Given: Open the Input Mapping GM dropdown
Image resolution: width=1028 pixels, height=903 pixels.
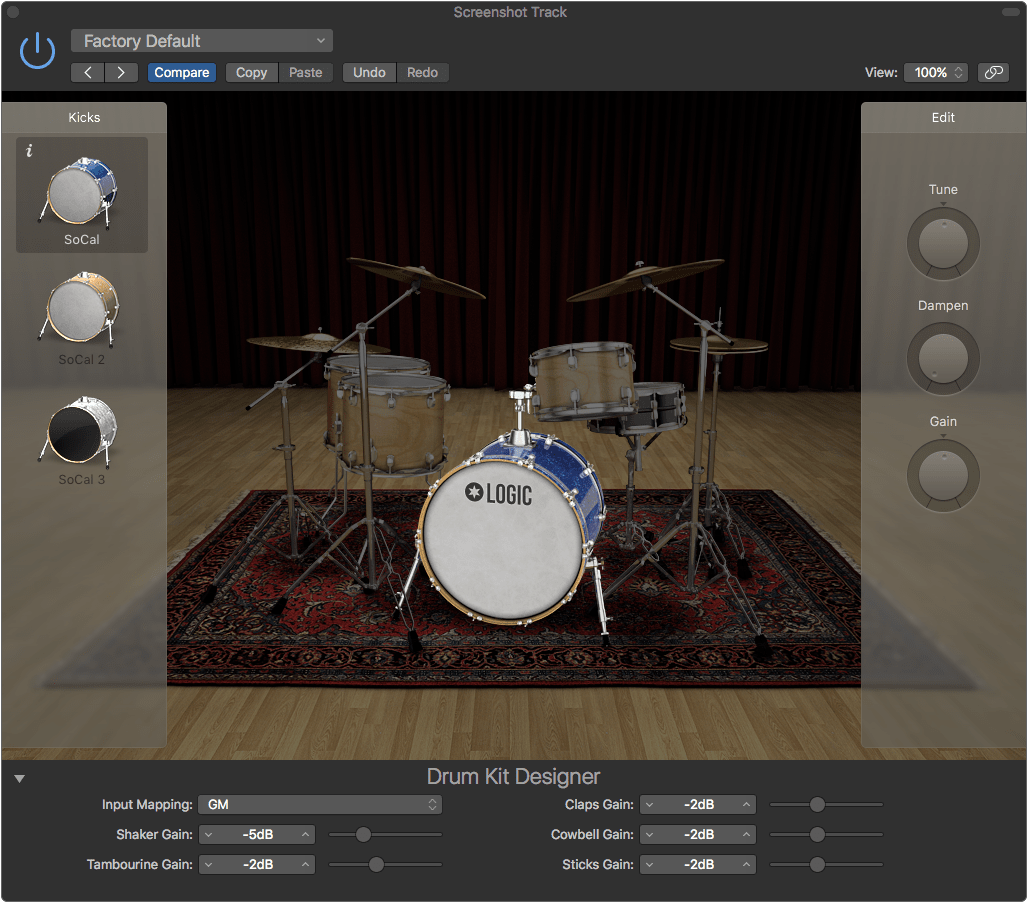Looking at the screenshot, I should click(320, 804).
